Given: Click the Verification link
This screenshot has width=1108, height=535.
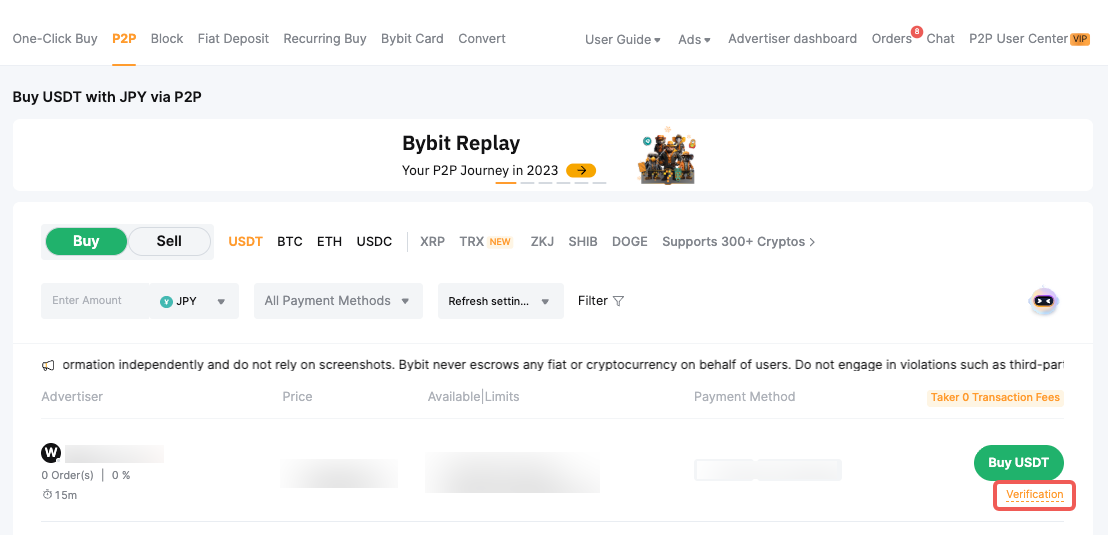Looking at the screenshot, I should 1034,495.
